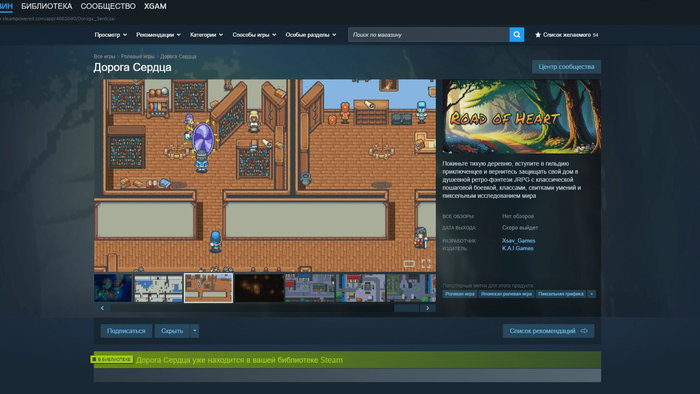Open publisher K.A.I Games link
The width and height of the screenshot is (700, 394).
[x=517, y=249]
